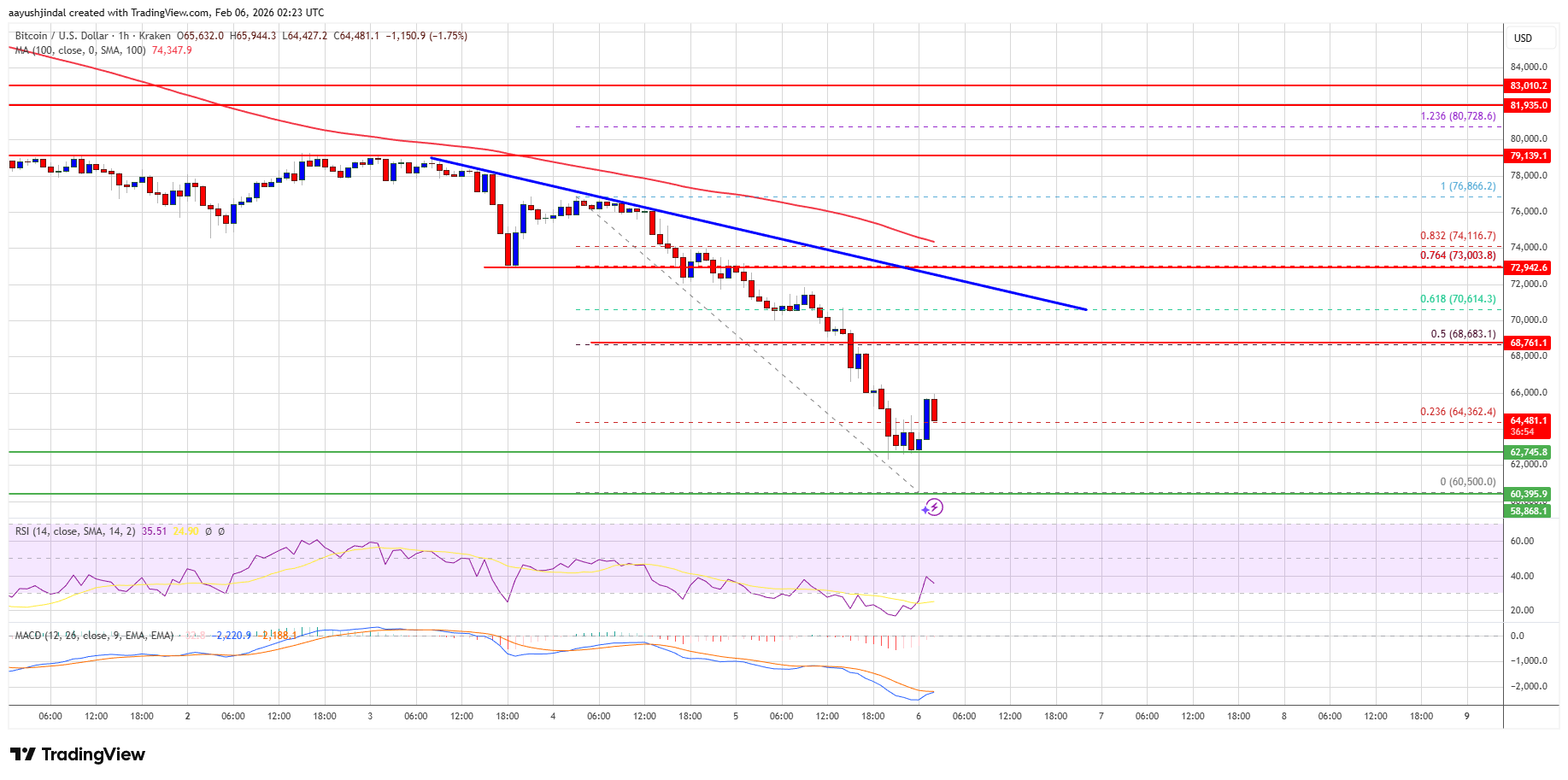Click the red 64,481.1 current price tag

click(1528, 421)
